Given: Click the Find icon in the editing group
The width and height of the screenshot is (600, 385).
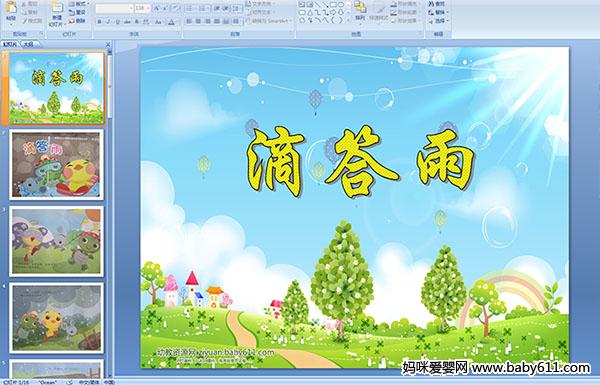Looking at the screenshot, I should (x=437, y=4).
